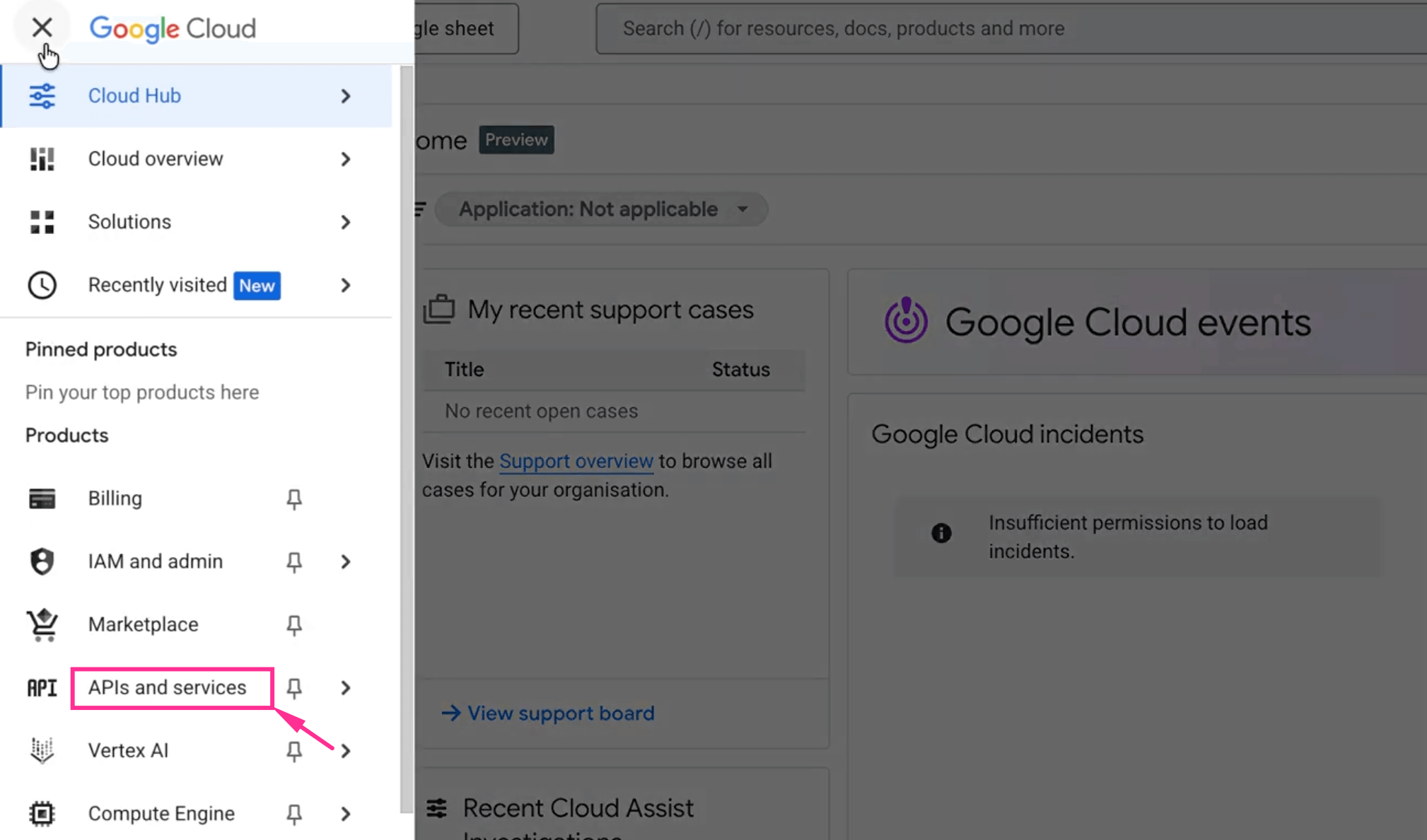Viewport: 1427px width, 840px height.
Task: Click the Pinned products heading
Action: [101, 349]
